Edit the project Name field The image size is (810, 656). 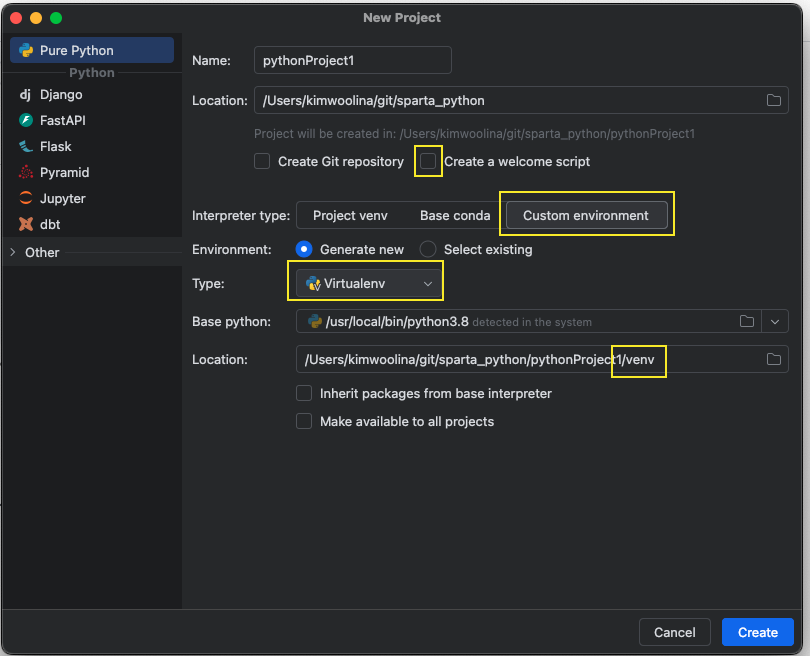(x=353, y=60)
